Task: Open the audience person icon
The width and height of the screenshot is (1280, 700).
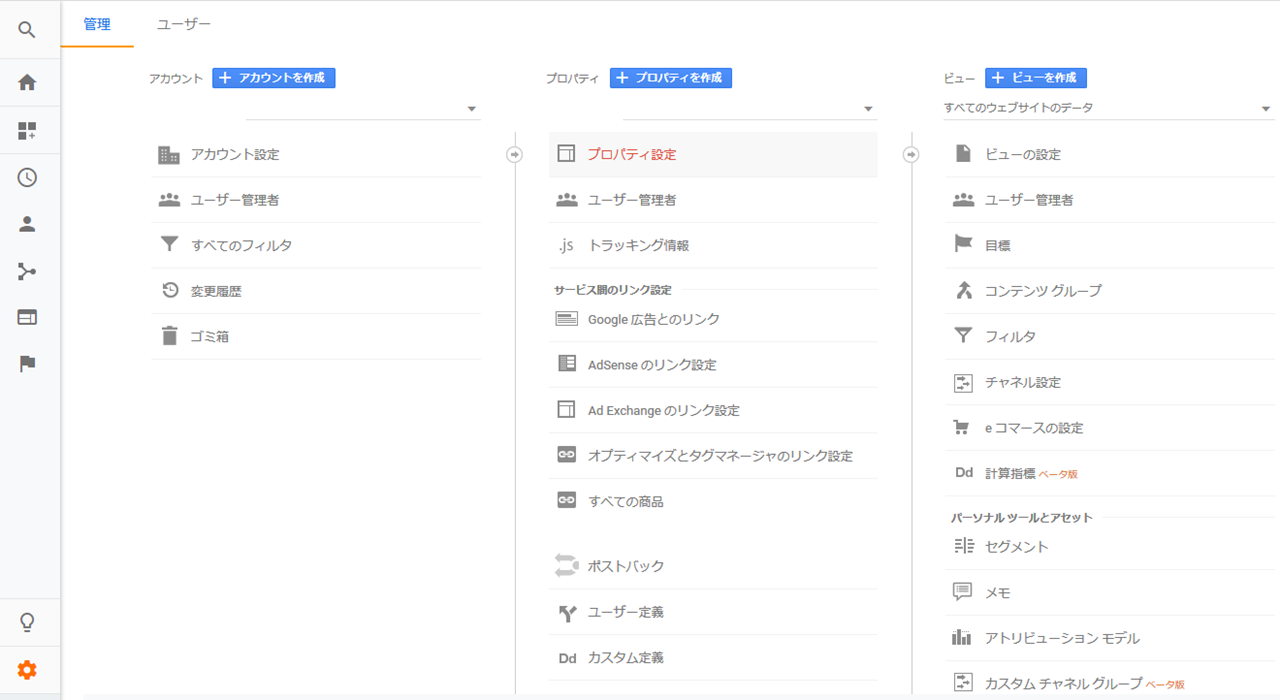Action: coord(27,225)
